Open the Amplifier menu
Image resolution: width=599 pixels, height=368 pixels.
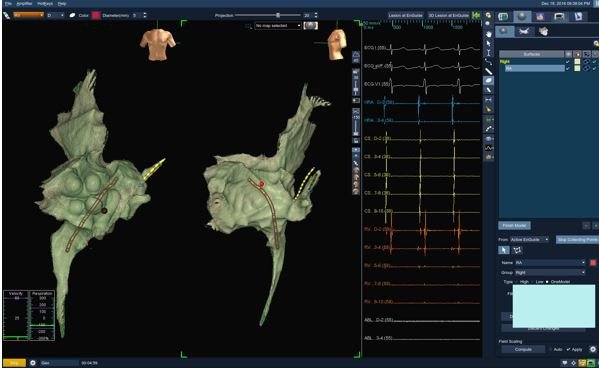[24, 3]
